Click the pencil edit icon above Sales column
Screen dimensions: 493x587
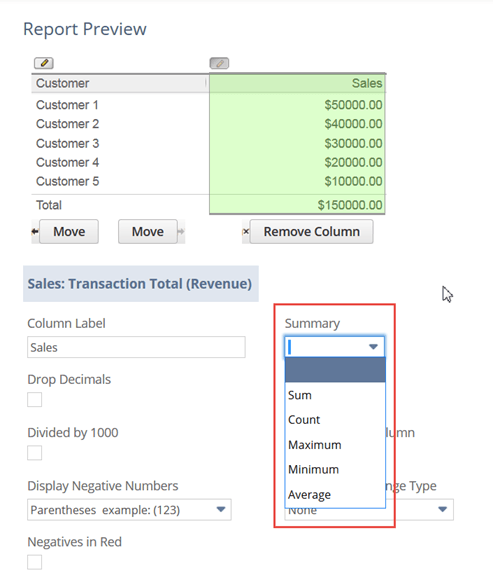[219, 63]
